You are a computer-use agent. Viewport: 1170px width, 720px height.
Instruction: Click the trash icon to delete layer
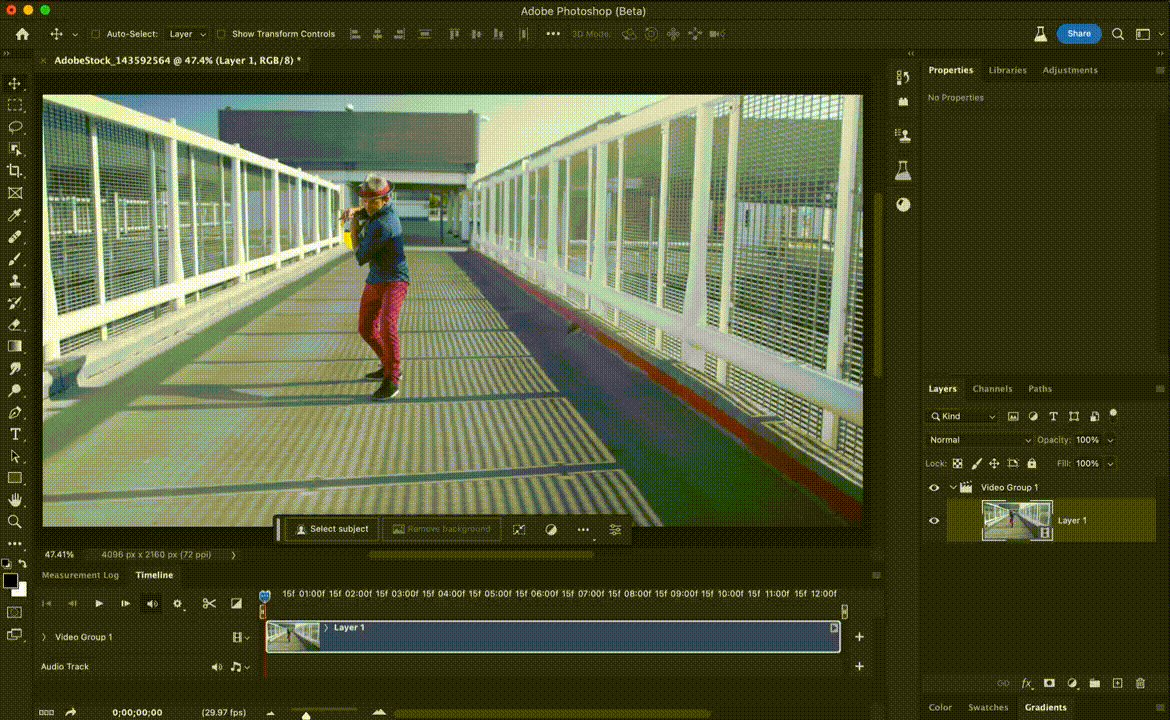[x=1140, y=684]
